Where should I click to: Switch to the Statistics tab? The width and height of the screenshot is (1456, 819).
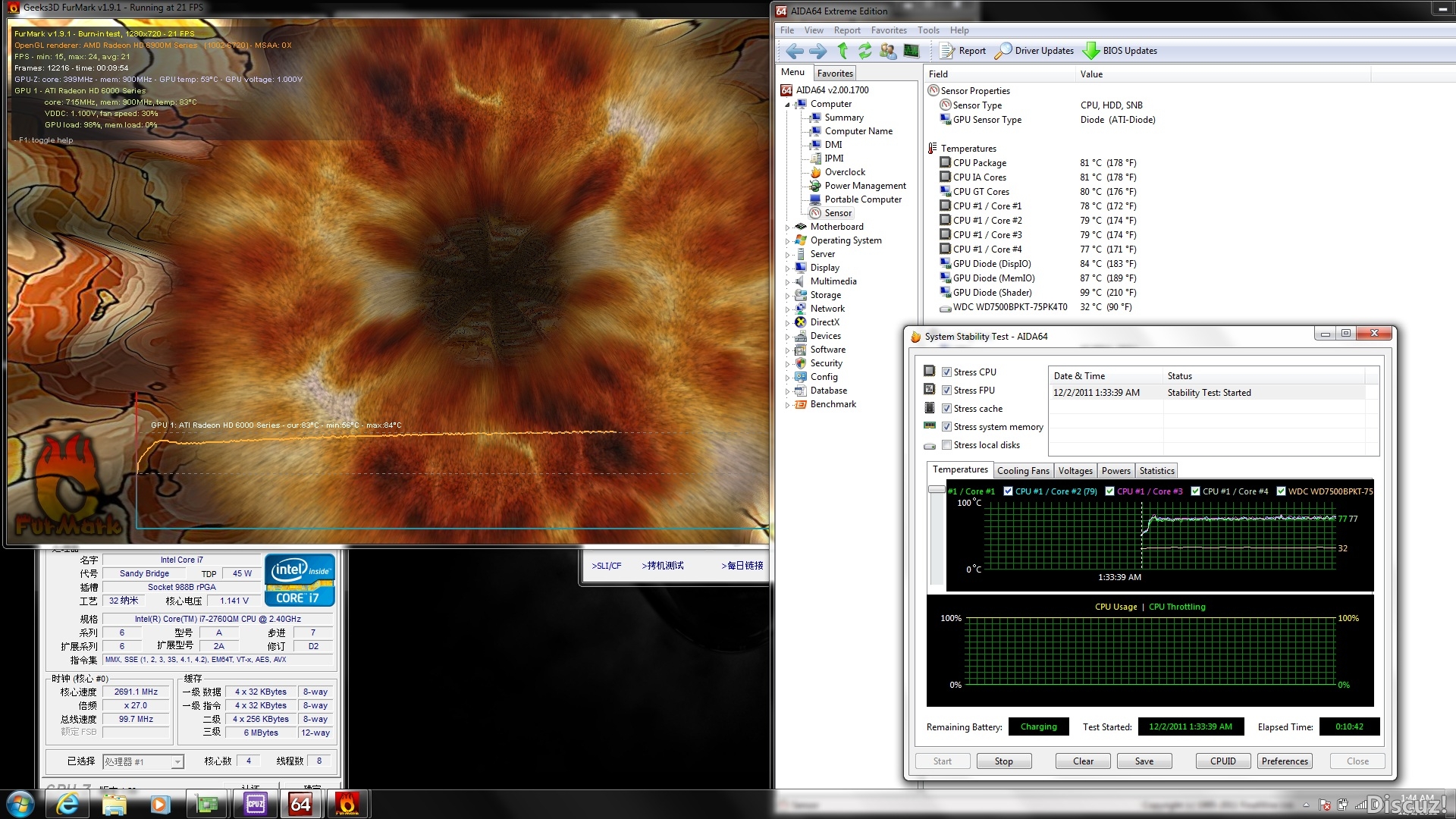click(x=1156, y=471)
